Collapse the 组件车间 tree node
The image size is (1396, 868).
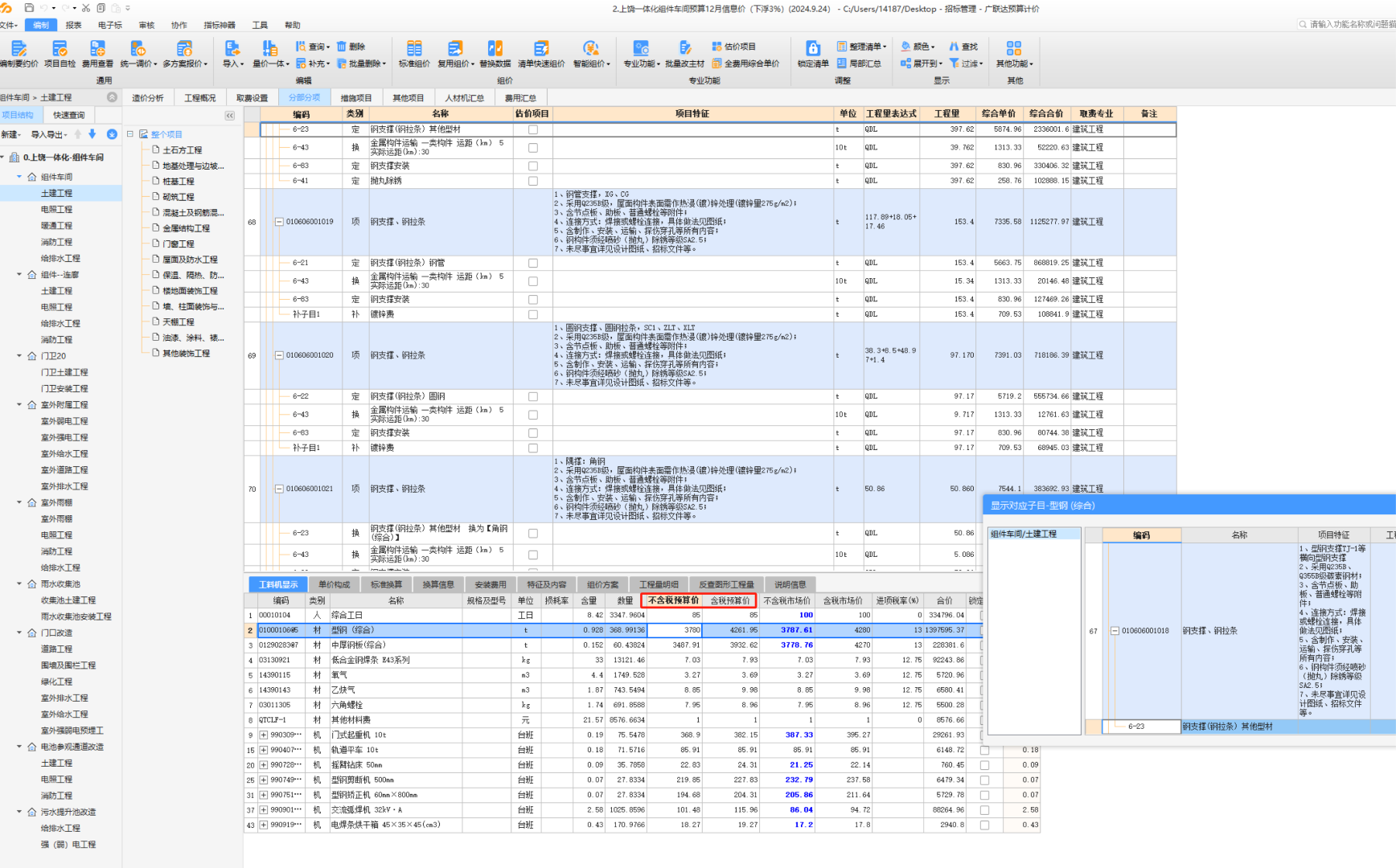20,177
